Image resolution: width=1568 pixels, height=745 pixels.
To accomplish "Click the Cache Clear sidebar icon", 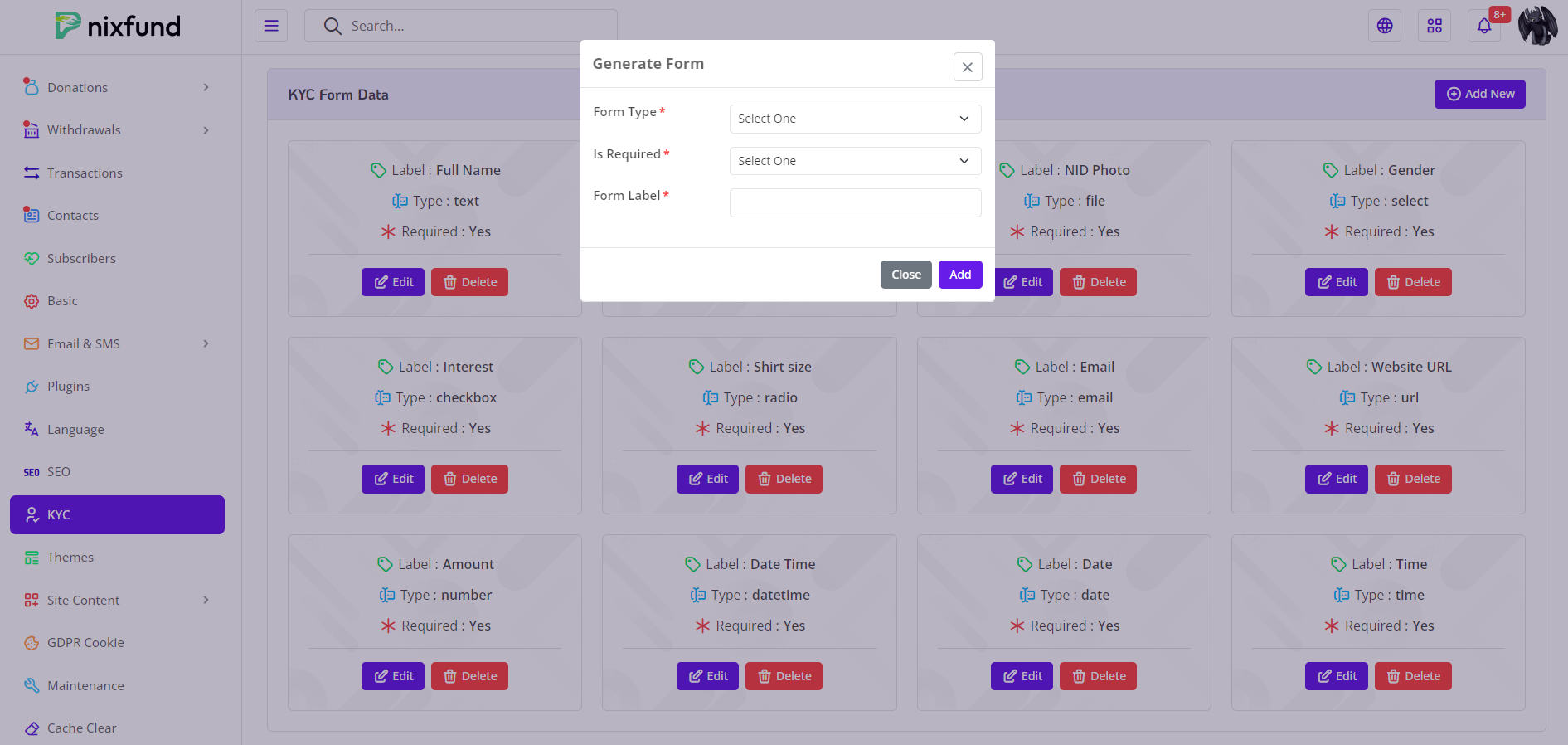I will [32, 728].
